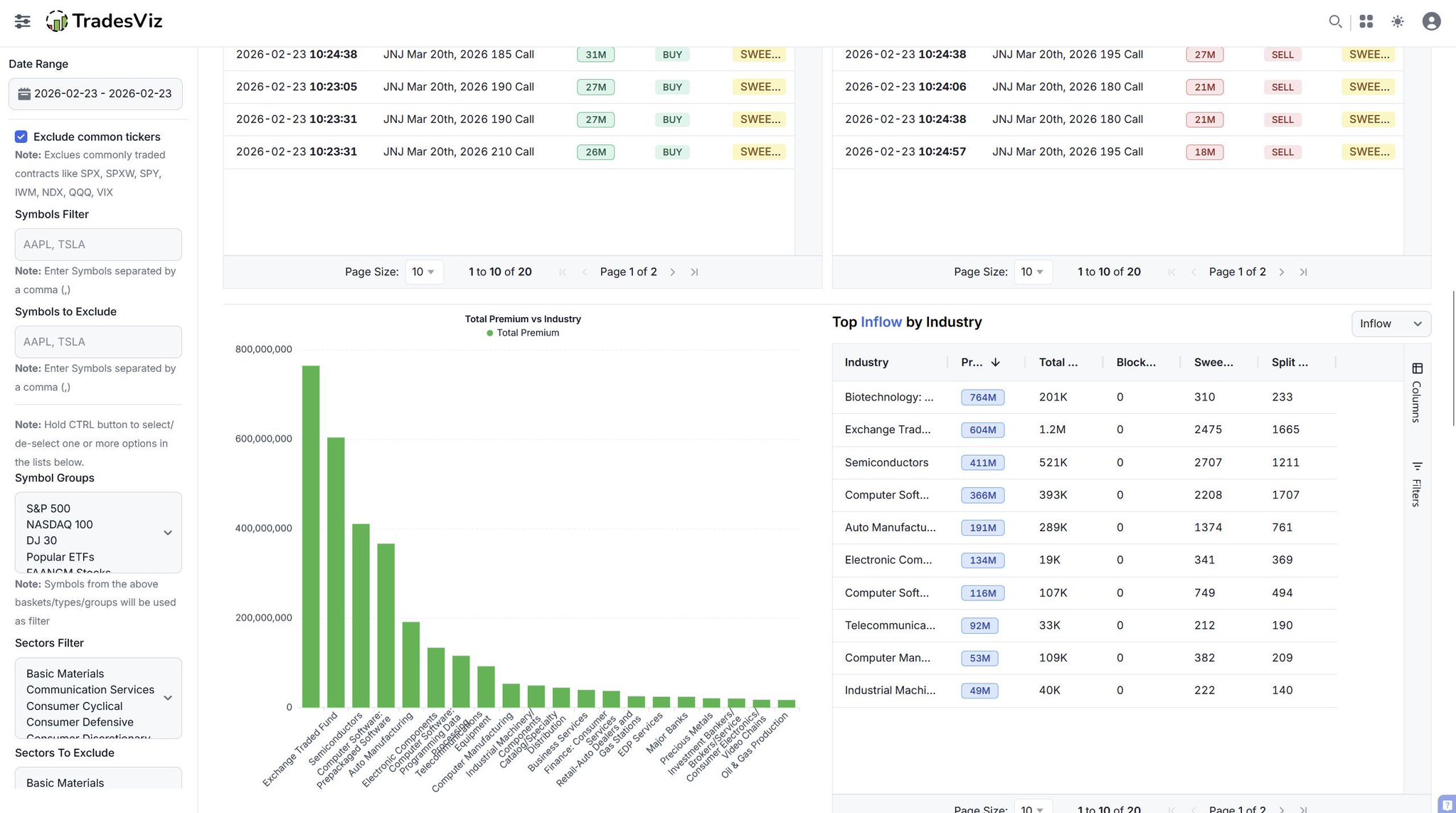Open the search magnifier icon
The width and height of the screenshot is (1456, 813).
click(1335, 21)
